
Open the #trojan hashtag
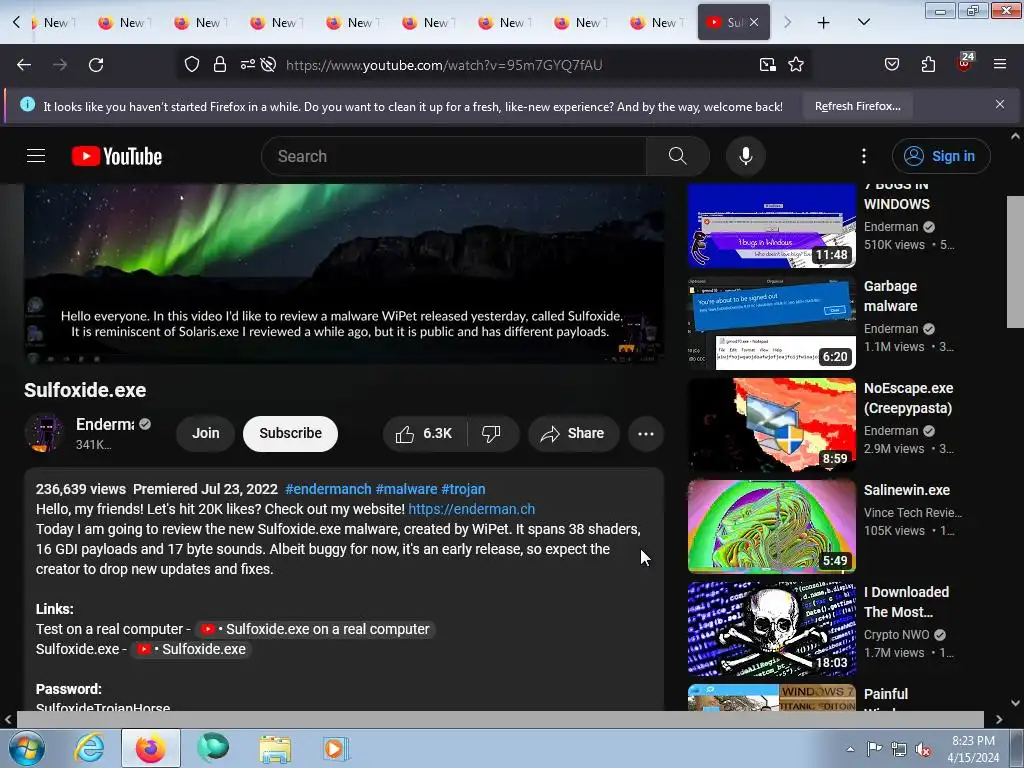463,489
